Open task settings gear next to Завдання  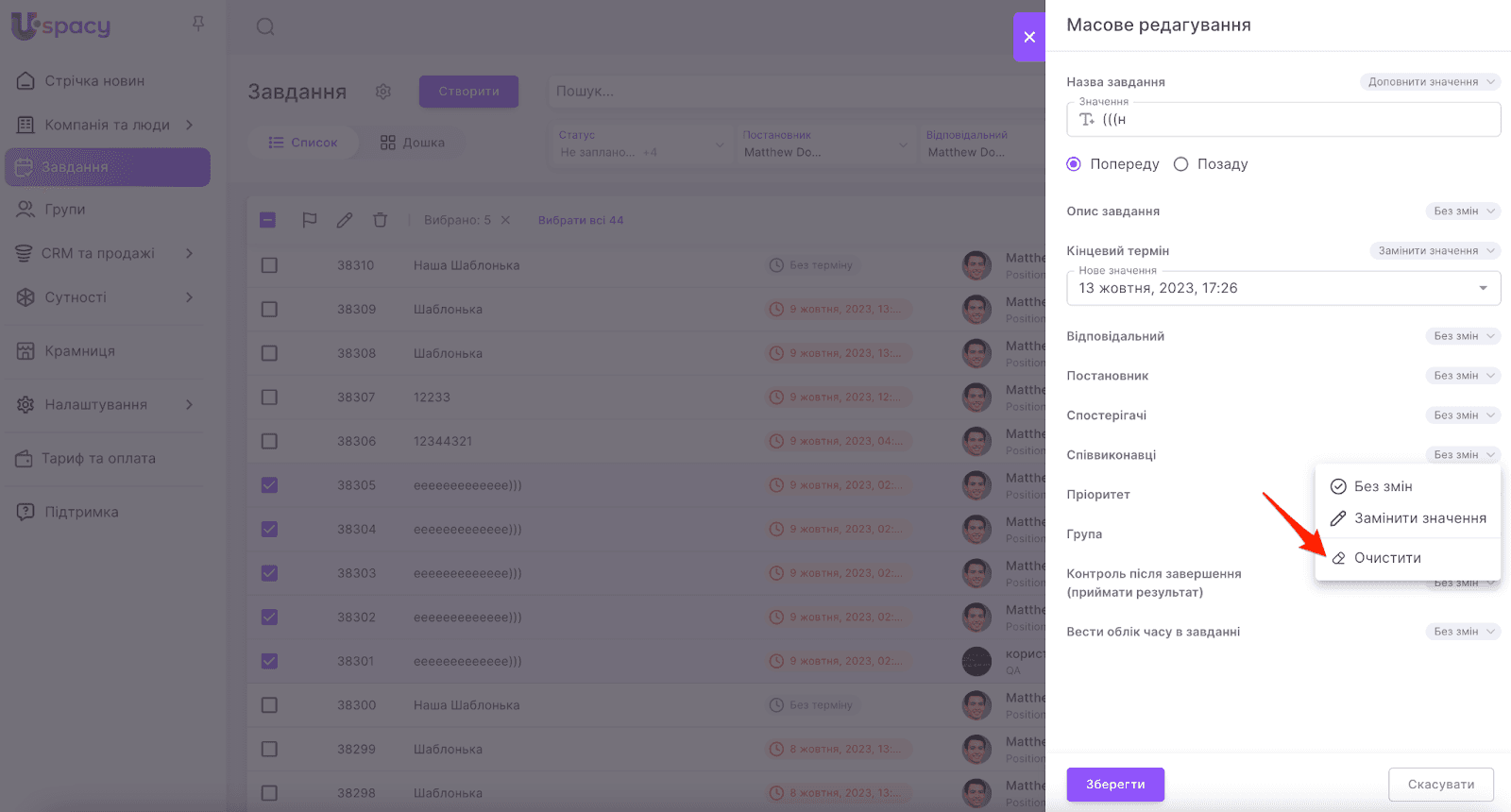(382, 92)
